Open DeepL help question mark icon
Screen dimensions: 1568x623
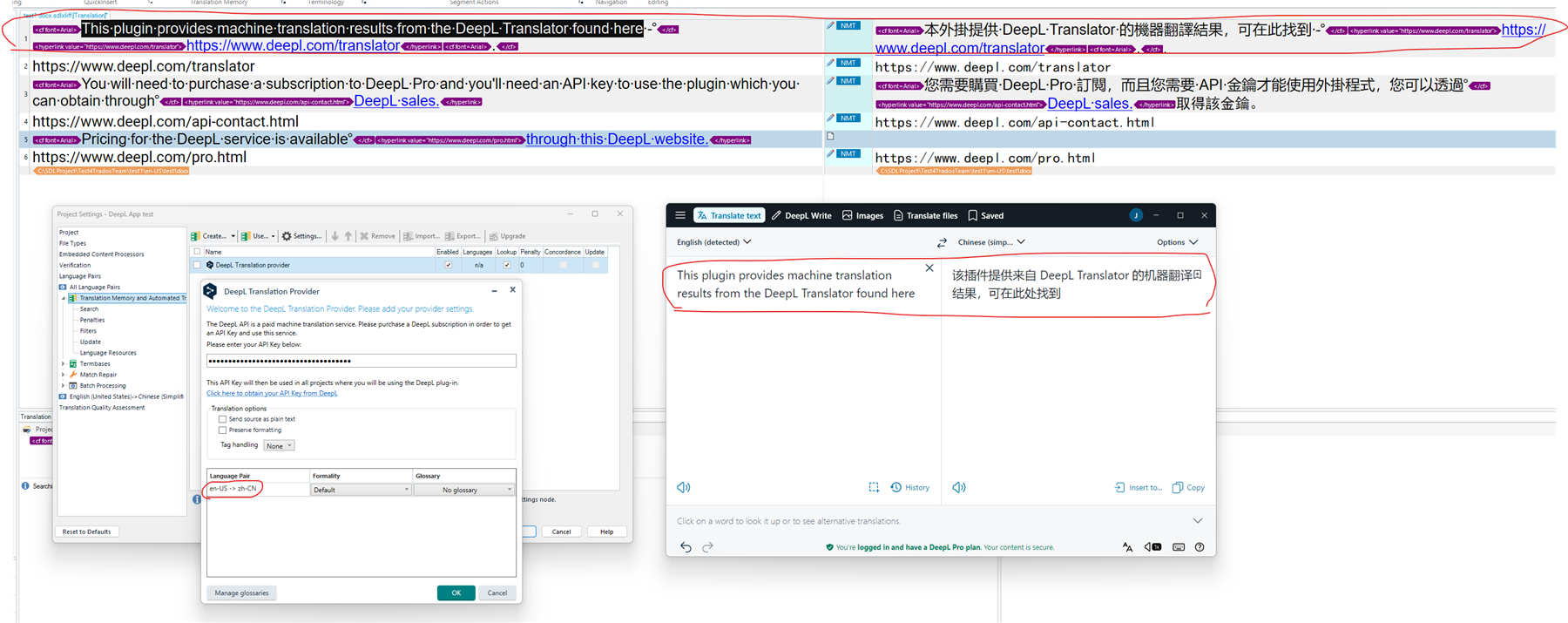(1200, 547)
